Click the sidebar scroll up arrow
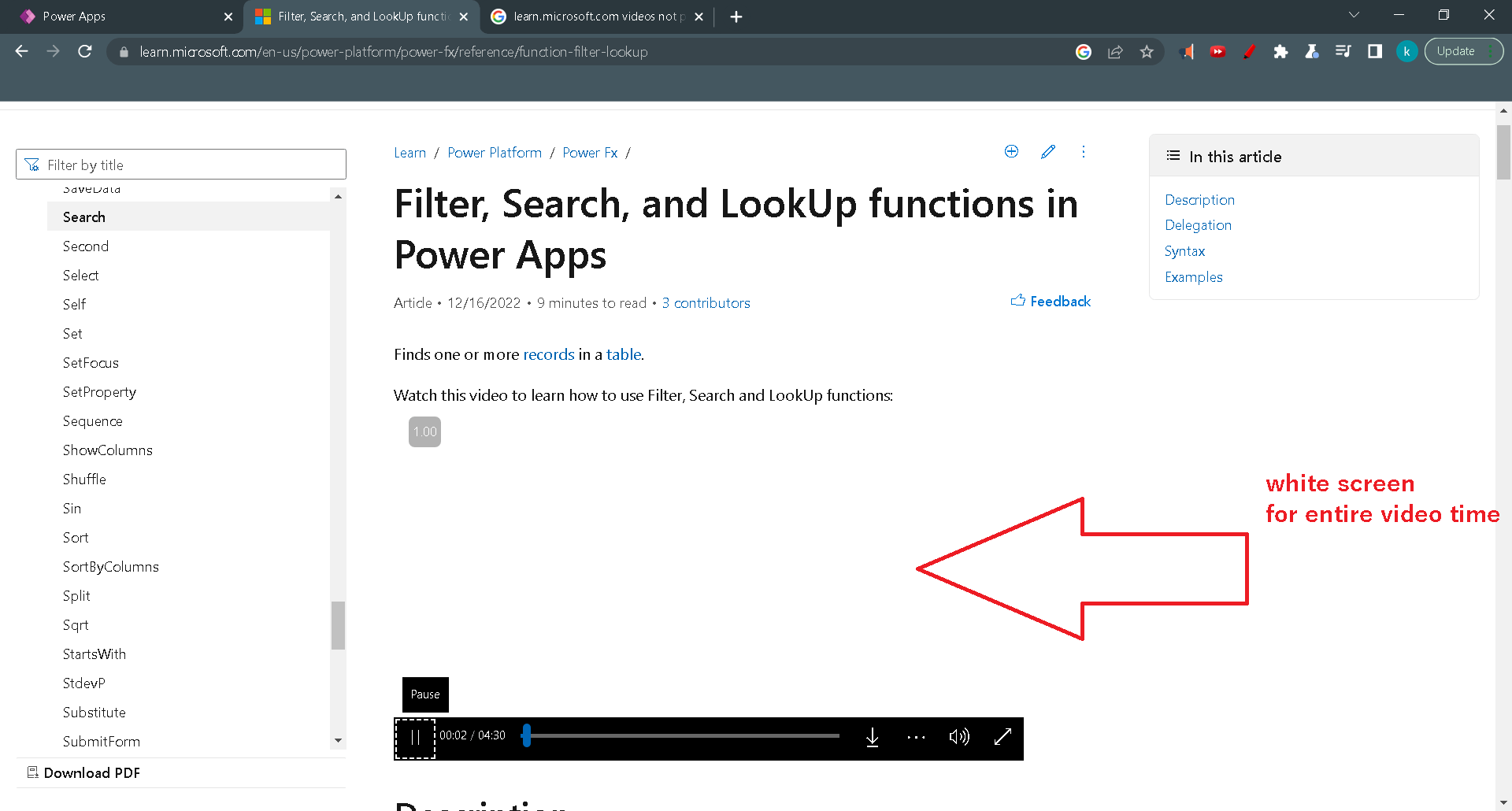This screenshot has width=1512, height=811. tap(338, 196)
